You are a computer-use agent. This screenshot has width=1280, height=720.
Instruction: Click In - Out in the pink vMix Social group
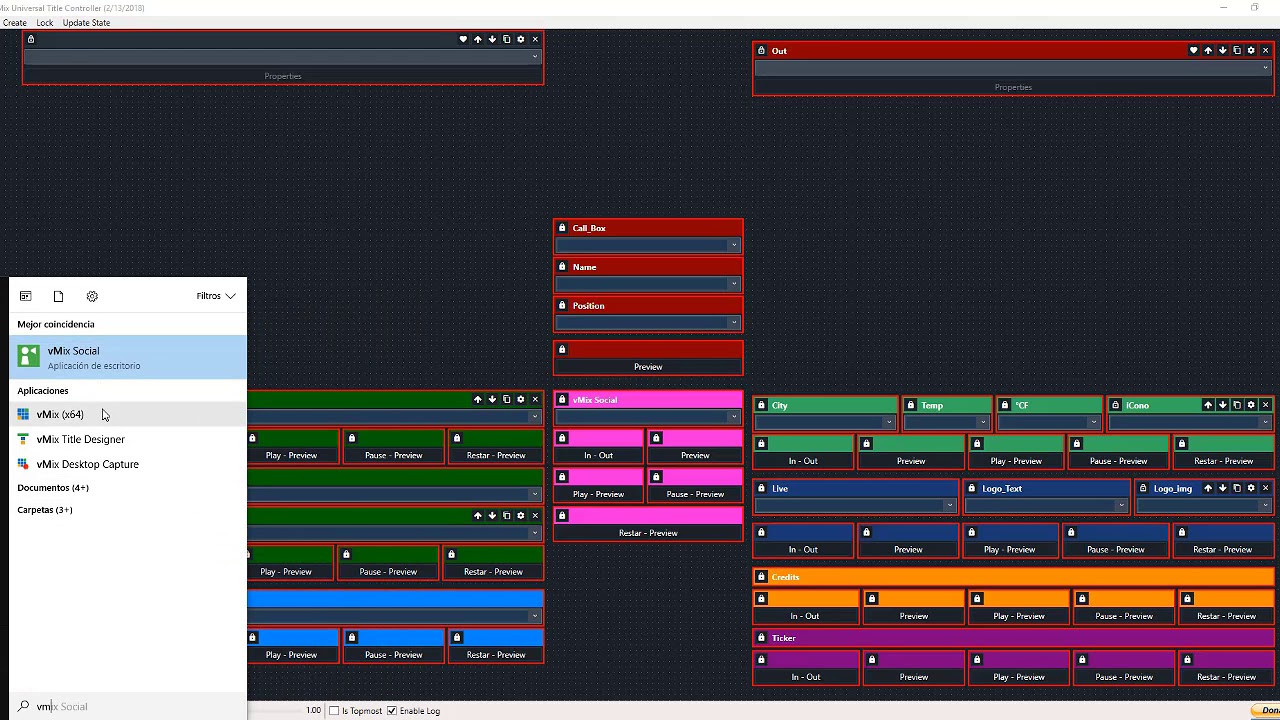point(598,455)
